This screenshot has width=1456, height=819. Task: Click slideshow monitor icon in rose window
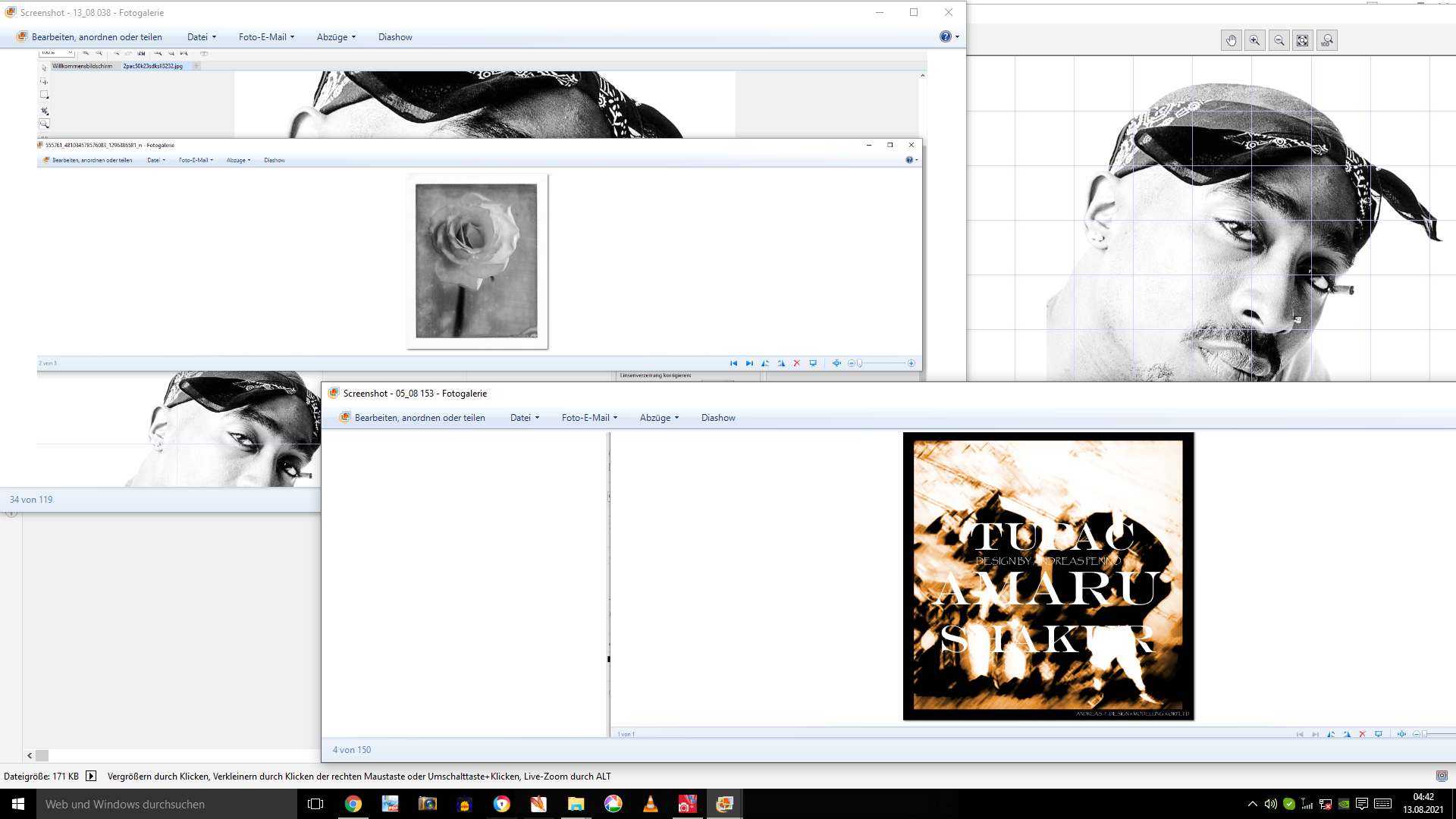(x=813, y=363)
